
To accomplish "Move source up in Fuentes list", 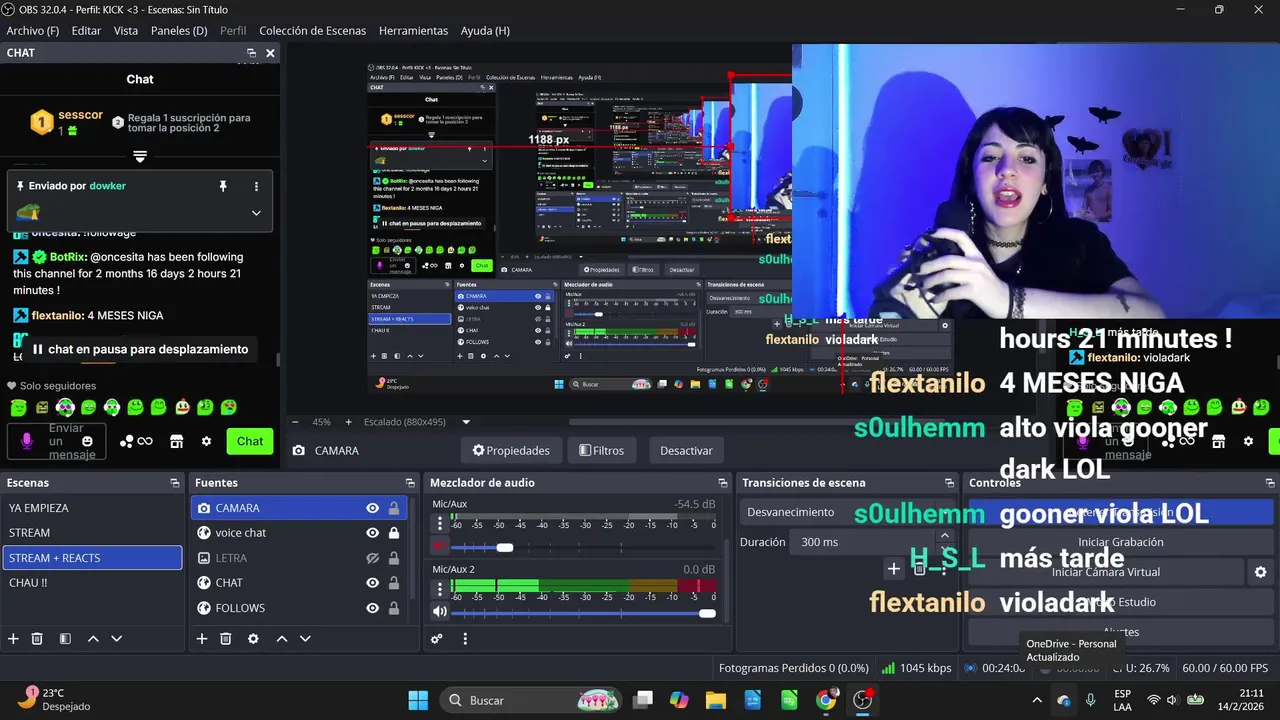I will click(x=282, y=639).
